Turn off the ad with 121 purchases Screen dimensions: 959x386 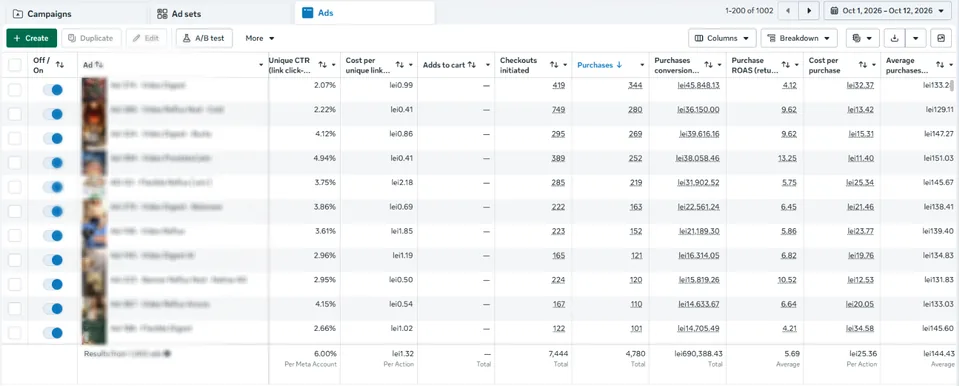53,260
